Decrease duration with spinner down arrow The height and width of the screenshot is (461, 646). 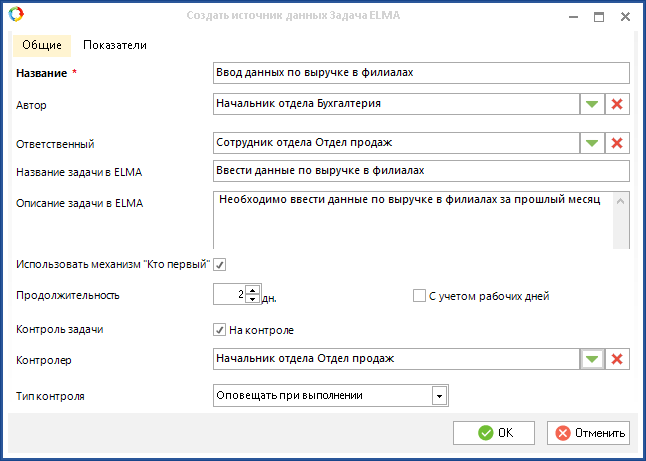[252, 300]
